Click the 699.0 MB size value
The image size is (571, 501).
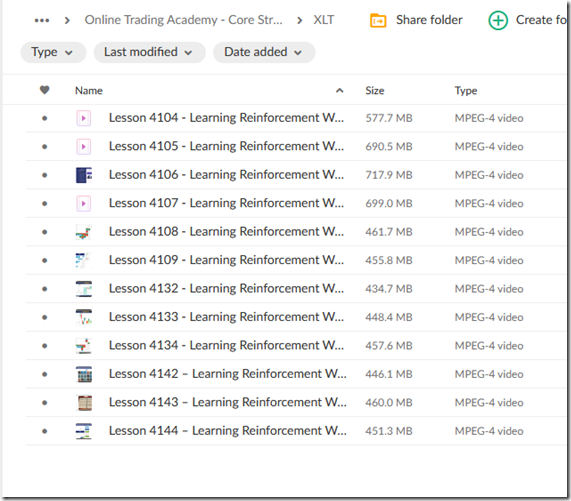pyautogui.click(x=389, y=204)
